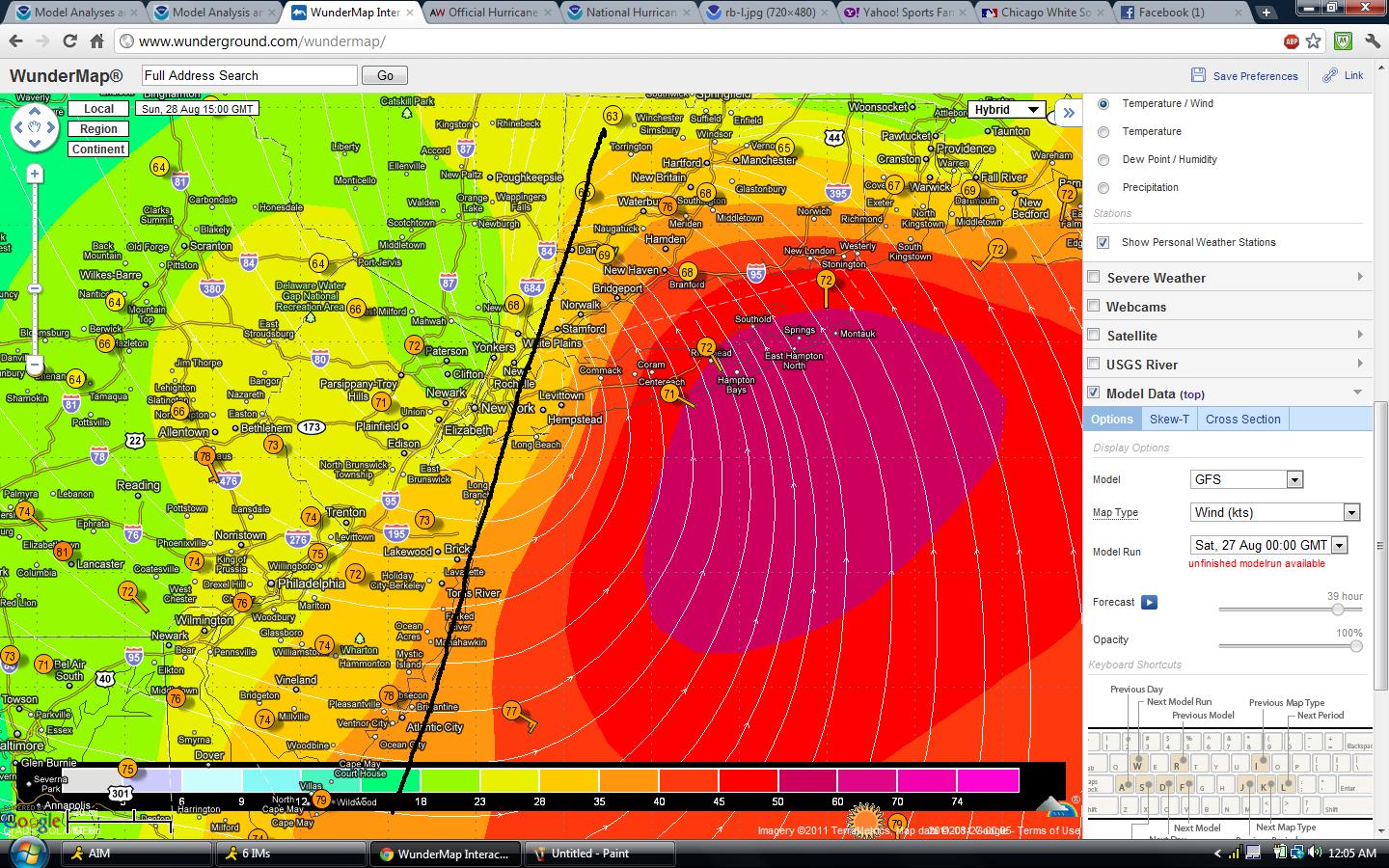Click the Opacity slider handle
Viewport: 1389px width, 868px height.
(1356, 646)
